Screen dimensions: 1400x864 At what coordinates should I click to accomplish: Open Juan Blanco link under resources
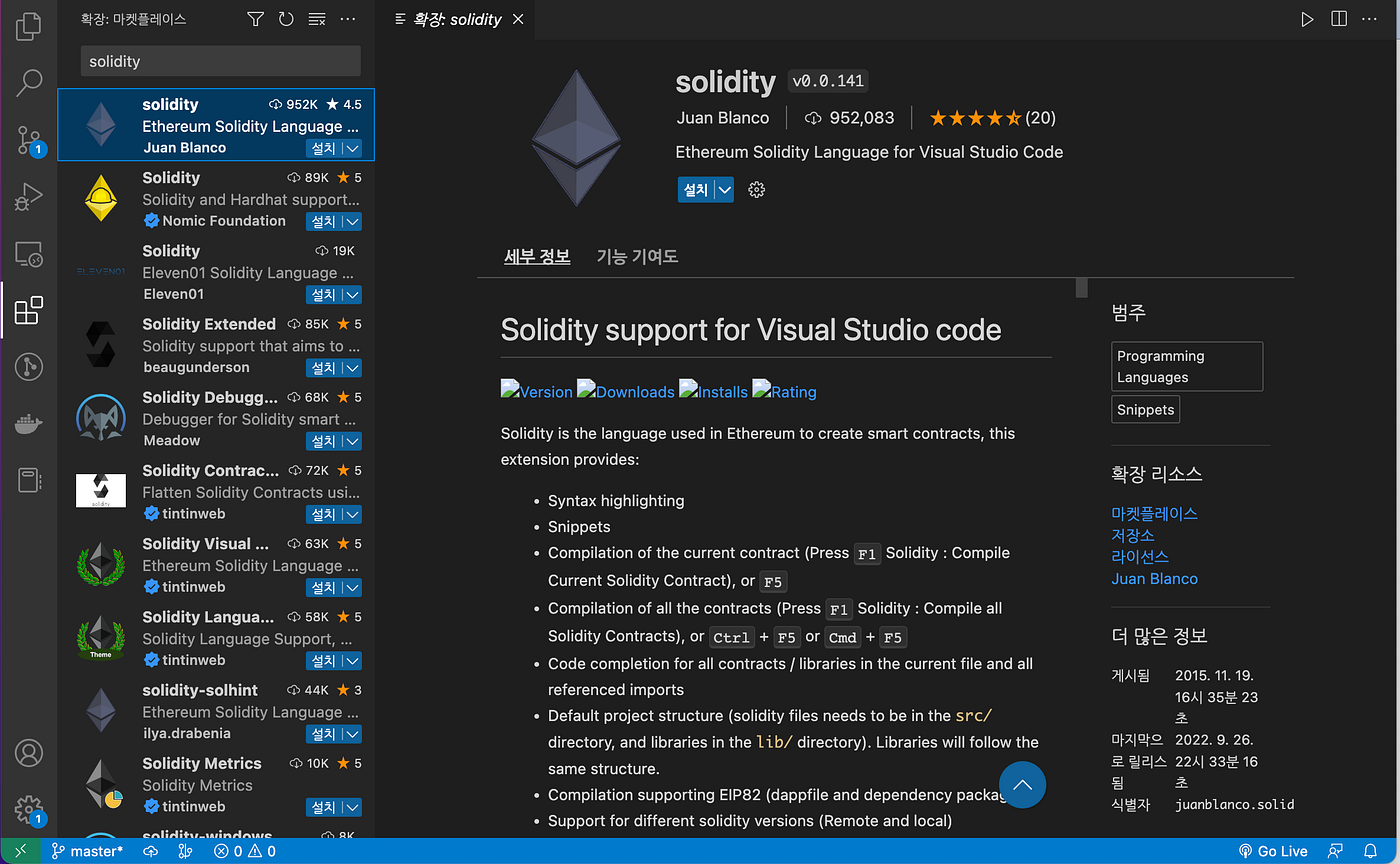click(1154, 578)
